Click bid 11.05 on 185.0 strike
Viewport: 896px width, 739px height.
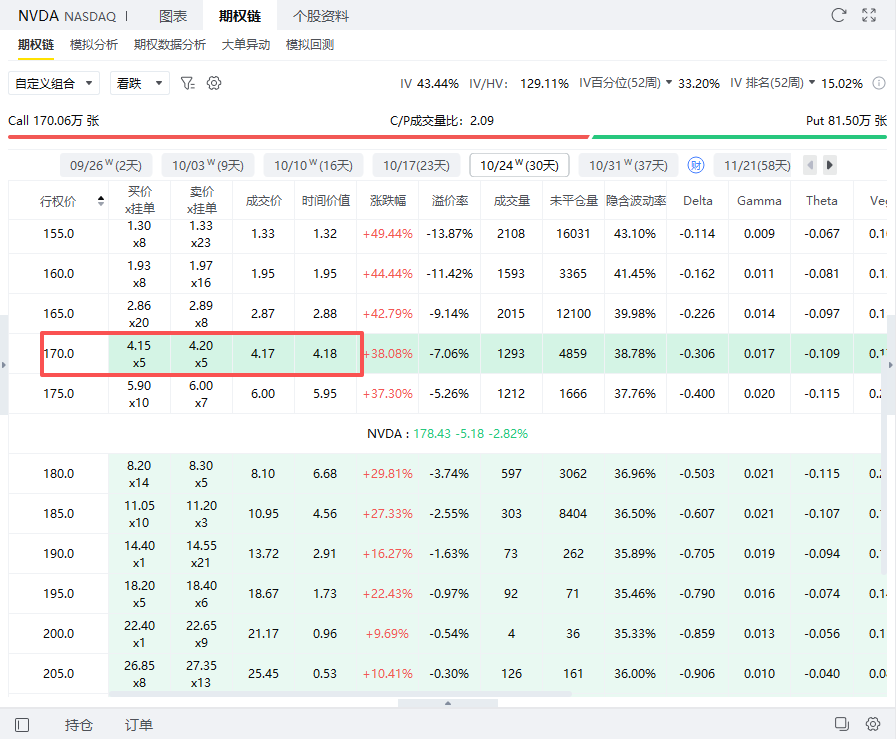pyautogui.click(x=139, y=506)
